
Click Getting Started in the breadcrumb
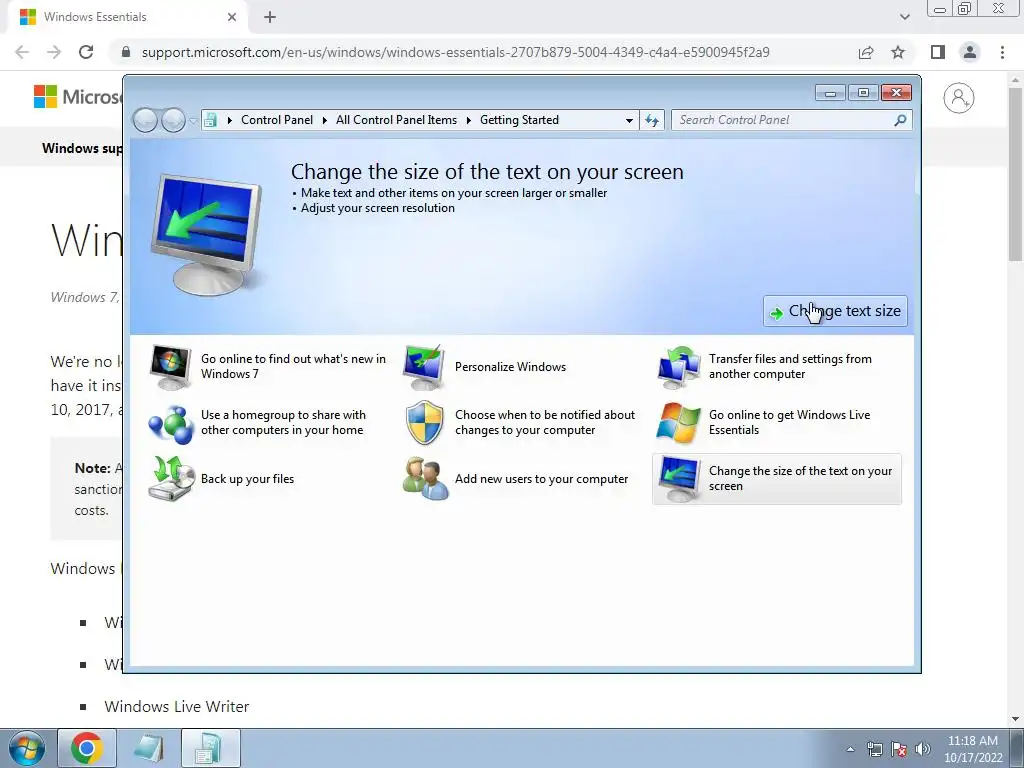(x=519, y=120)
